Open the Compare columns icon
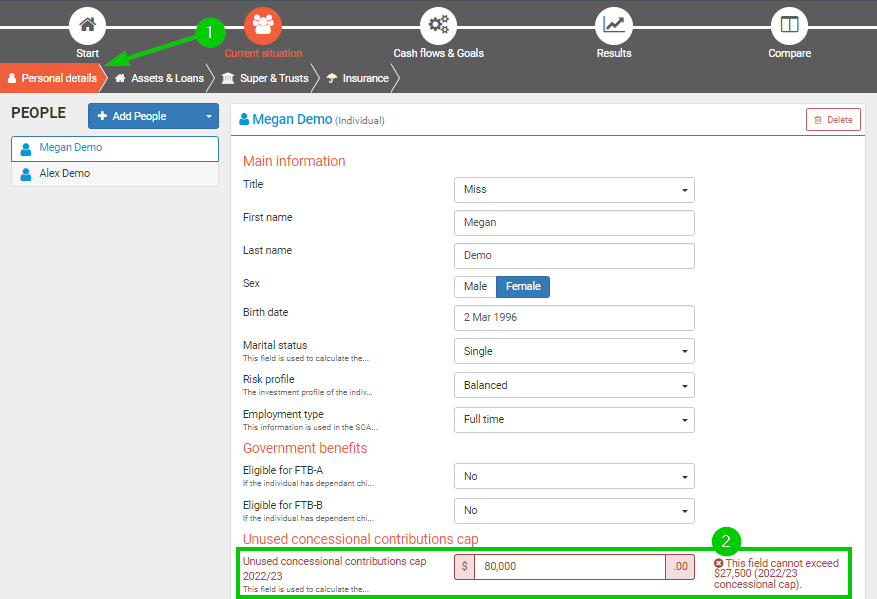Screen dimensions: 877x599 coord(789,25)
